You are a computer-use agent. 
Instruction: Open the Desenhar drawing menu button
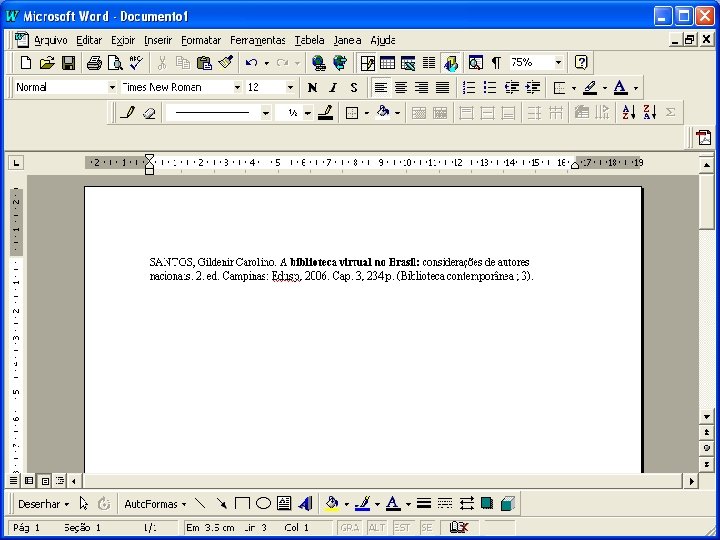43,504
